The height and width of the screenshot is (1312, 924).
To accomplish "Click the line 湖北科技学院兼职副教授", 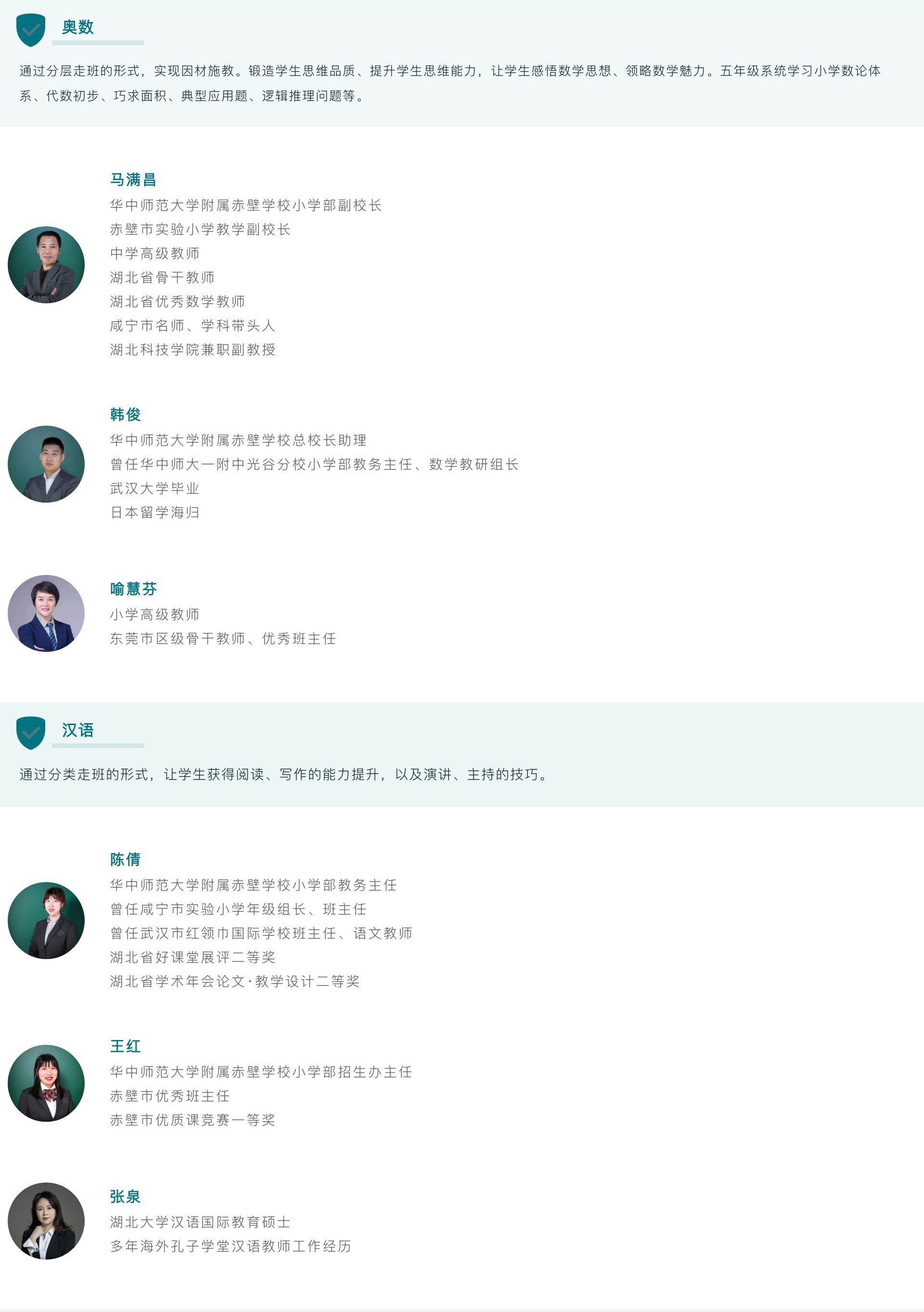I will (192, 350).
